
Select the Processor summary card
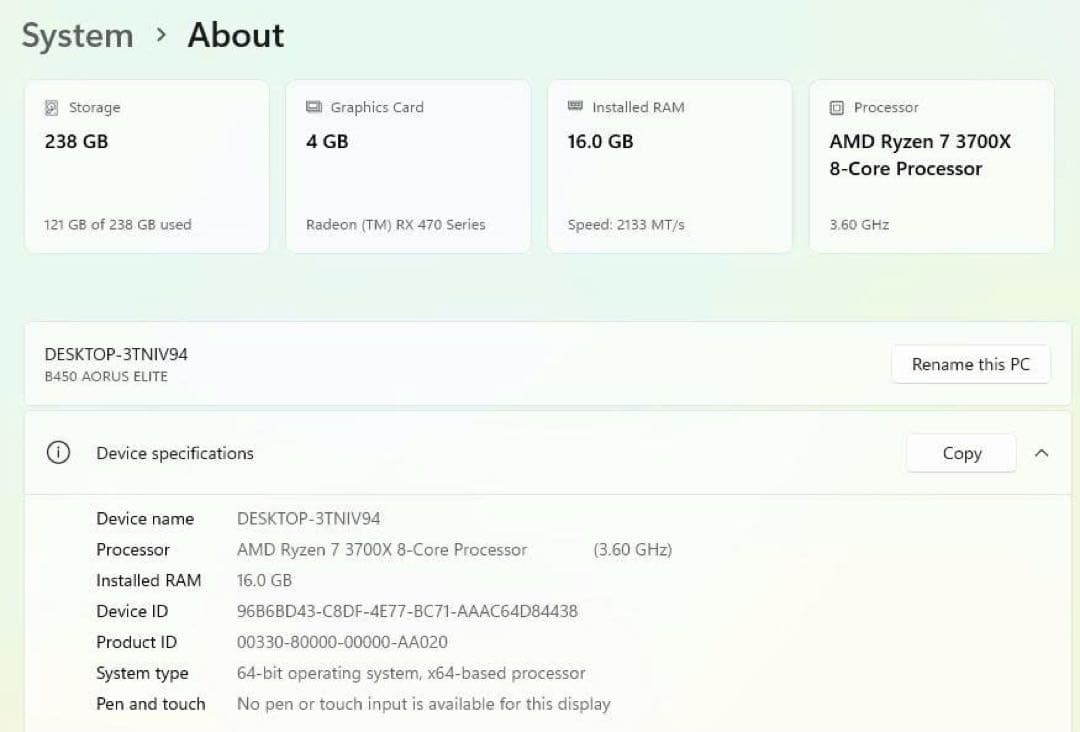pos(930,165)
